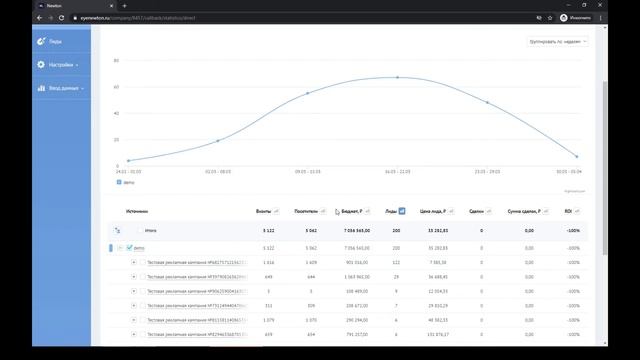Click the tree hierarchy icon in the Итого row
640x360 pixels.
pos(117,231)
